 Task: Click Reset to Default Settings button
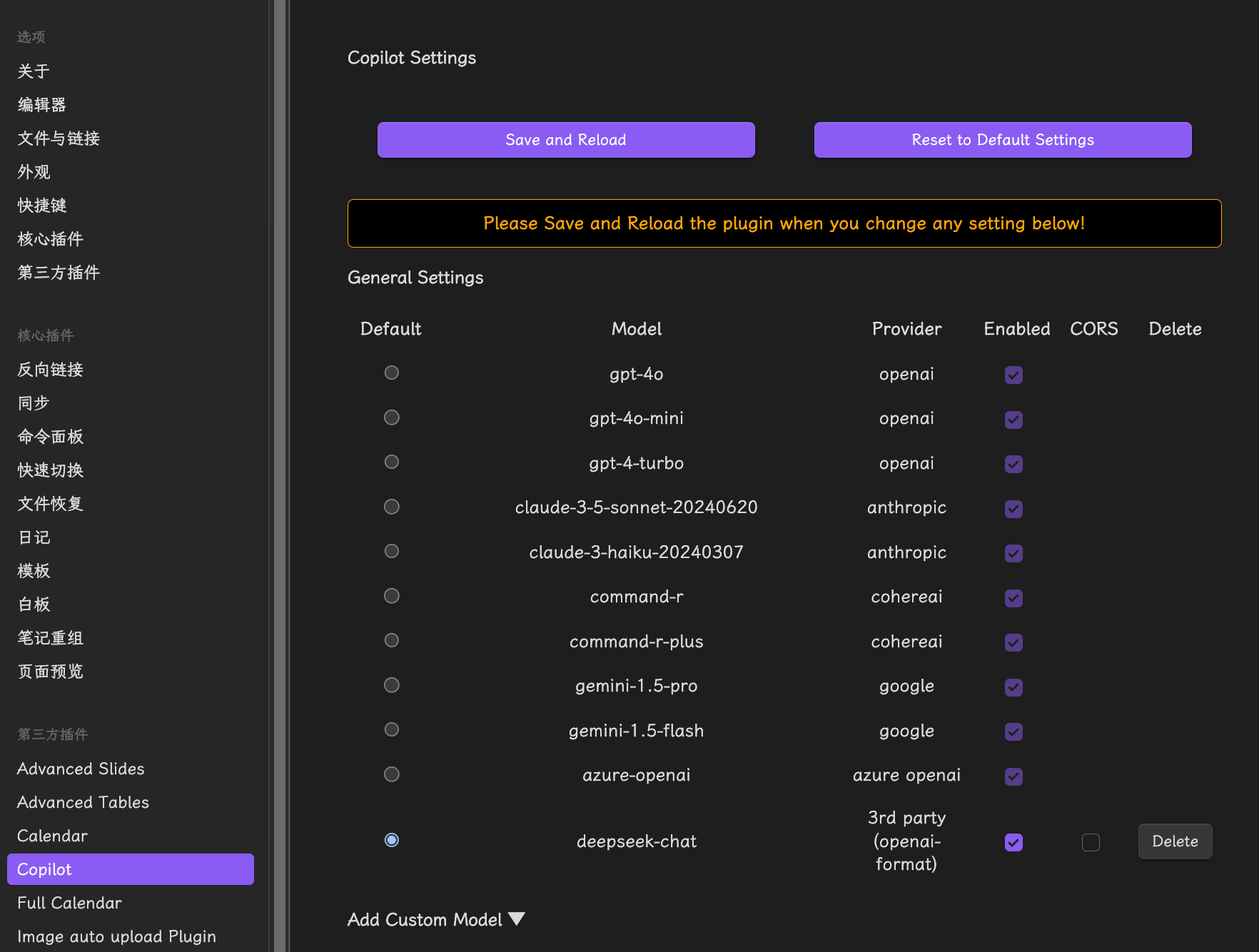1002,140
